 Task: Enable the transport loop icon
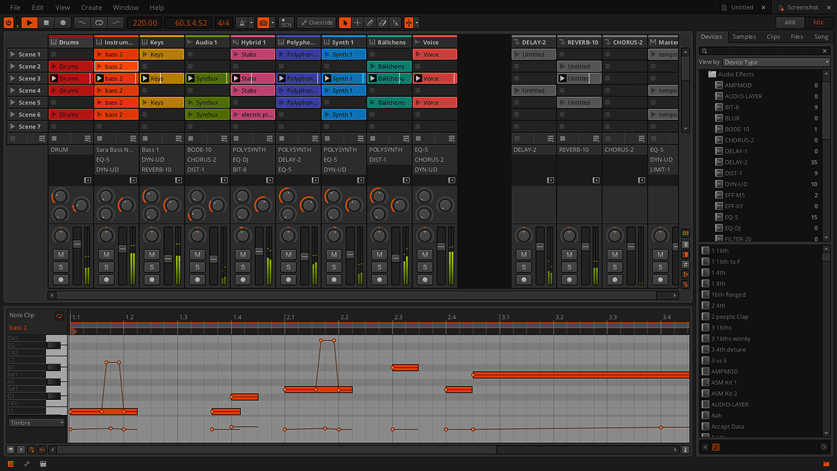coord(99,22)
